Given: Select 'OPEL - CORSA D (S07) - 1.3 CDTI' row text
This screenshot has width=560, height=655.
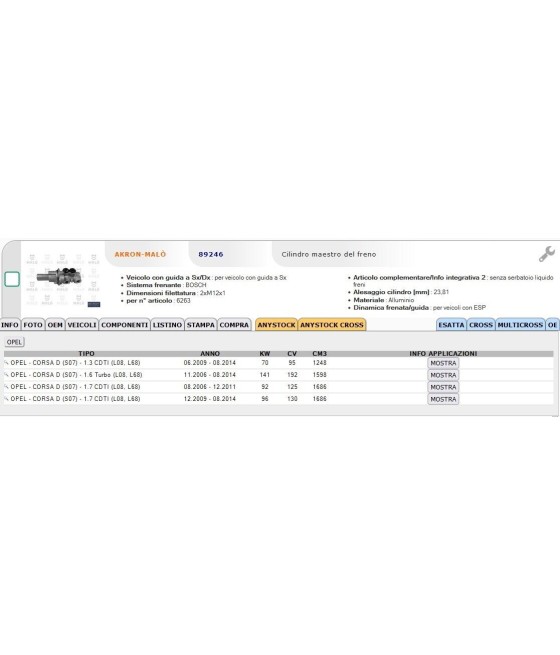Looking at the screenshot, I should tap(75, 363).
